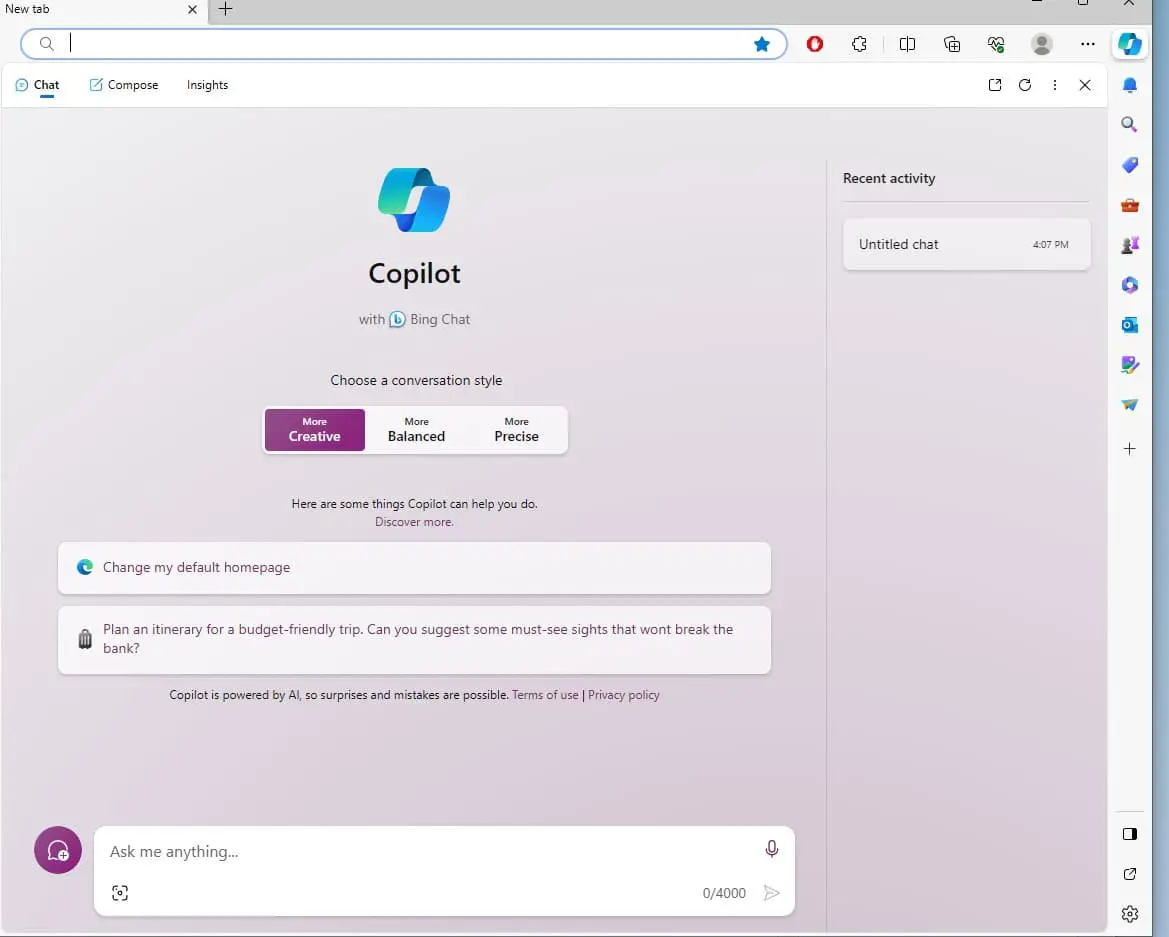Click Change my default homepage suggestion
Screen dimensions: 1169x937
414,568
